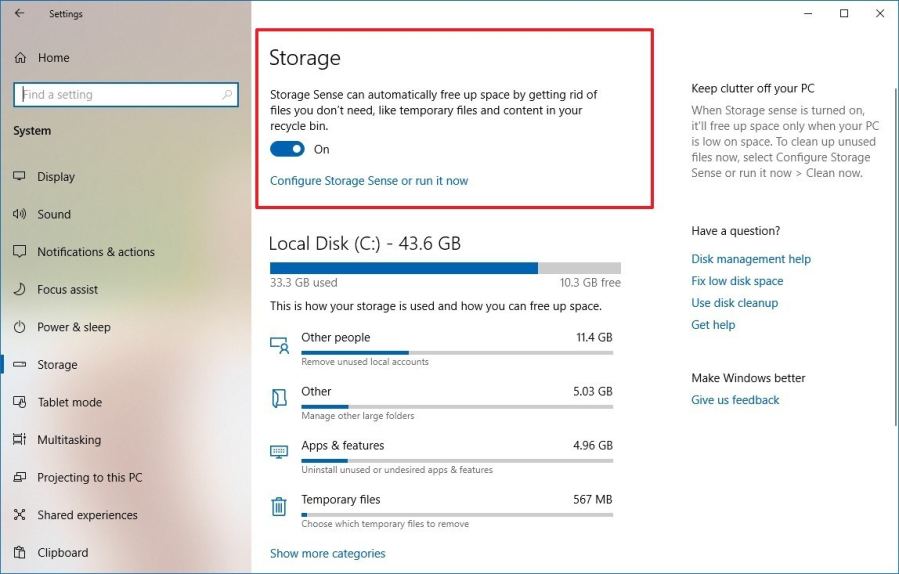Click Give us feedback link
This screenshot has height=574, width=899.
click(x=735, y=400)
